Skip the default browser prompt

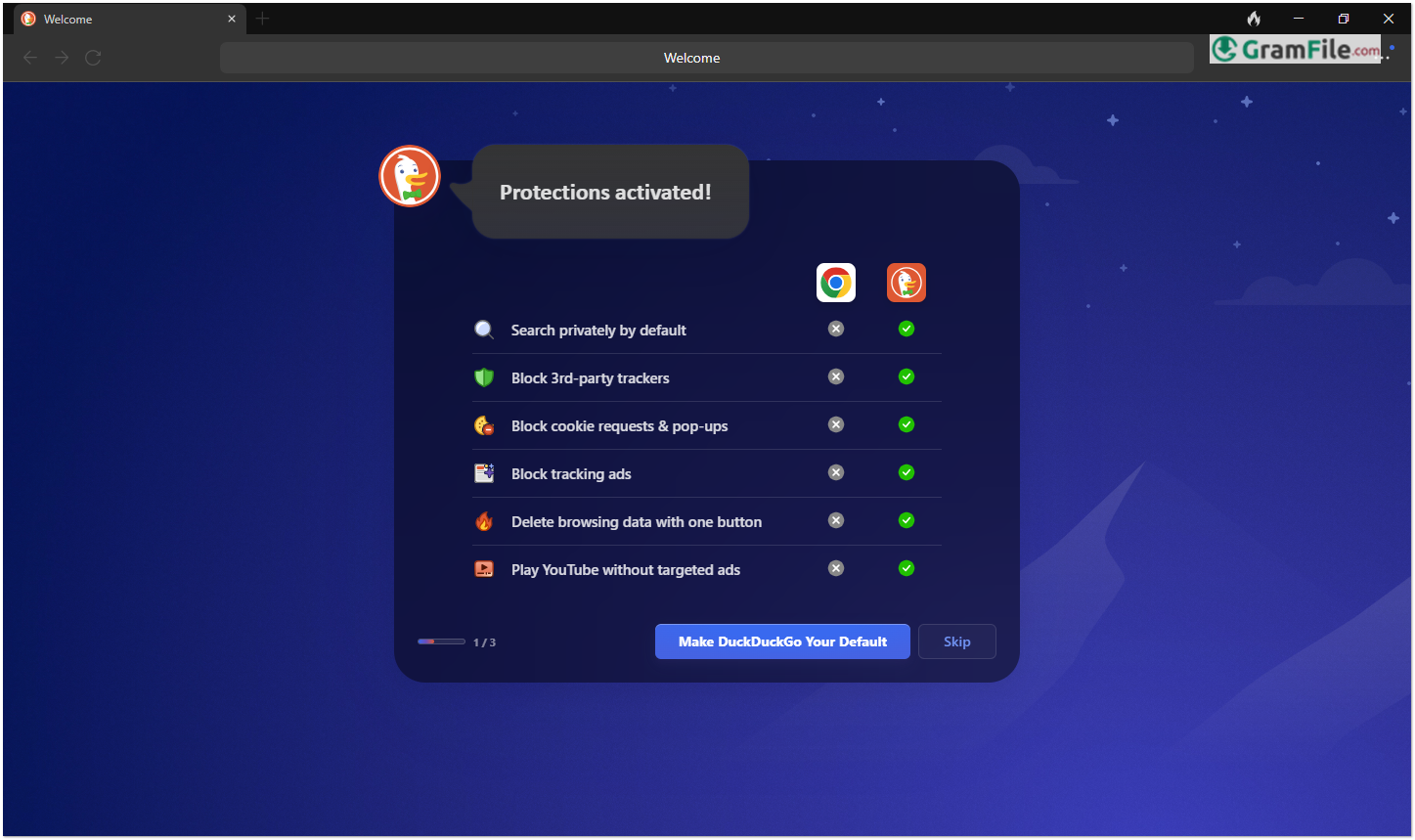tap(957, 641)
